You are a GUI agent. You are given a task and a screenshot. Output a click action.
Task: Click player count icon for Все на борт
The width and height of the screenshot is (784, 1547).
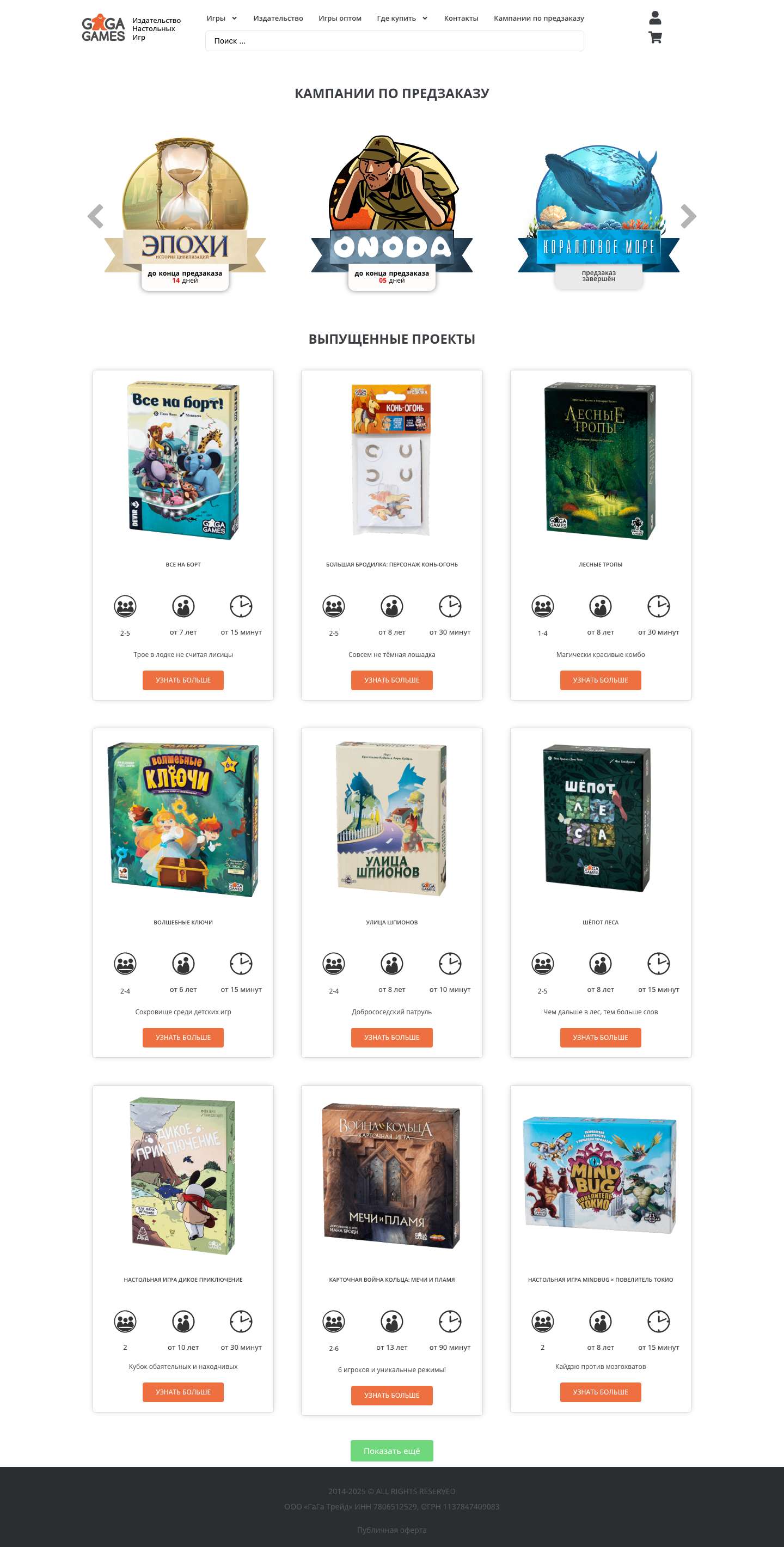(x=125, y=606)
